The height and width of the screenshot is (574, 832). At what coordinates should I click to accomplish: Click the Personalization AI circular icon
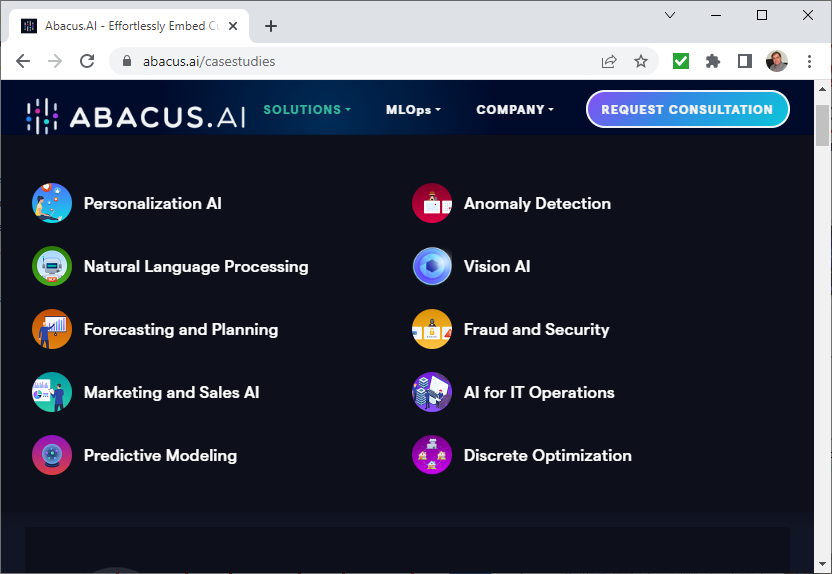[52, 203]
